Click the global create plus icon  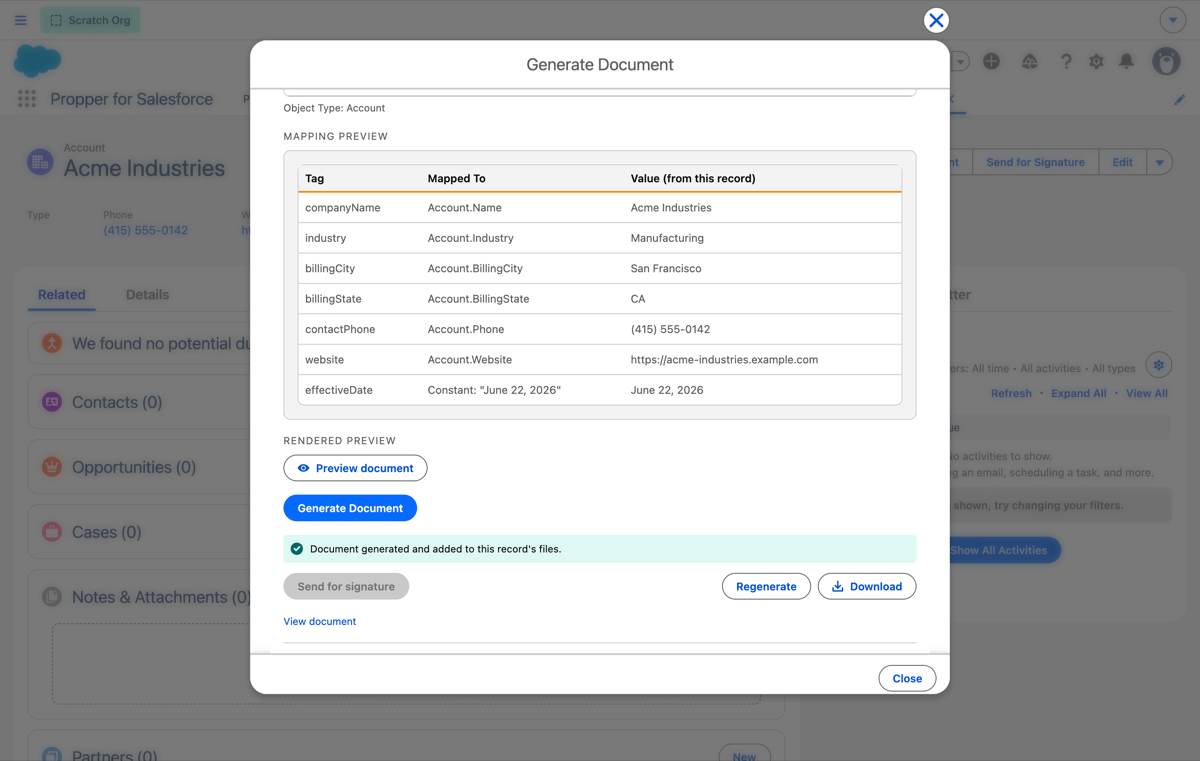(991, 61)
